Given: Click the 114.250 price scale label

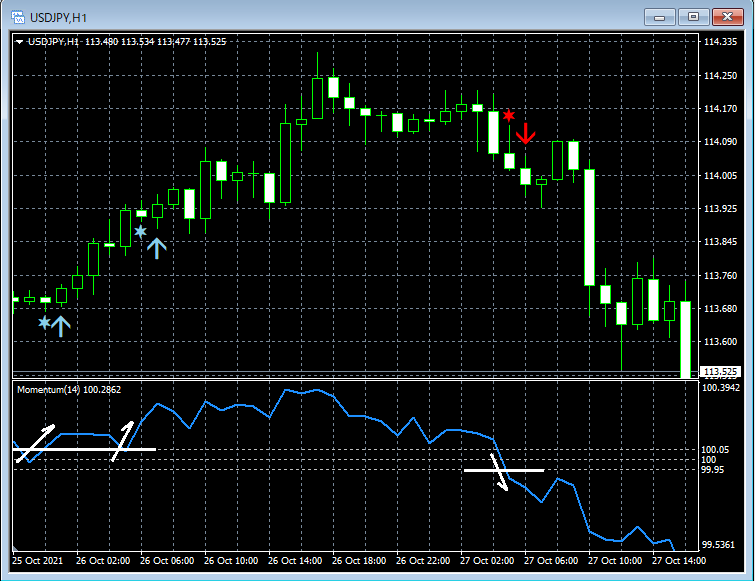Looking at the screenshot, I should (x=720, y=76).
